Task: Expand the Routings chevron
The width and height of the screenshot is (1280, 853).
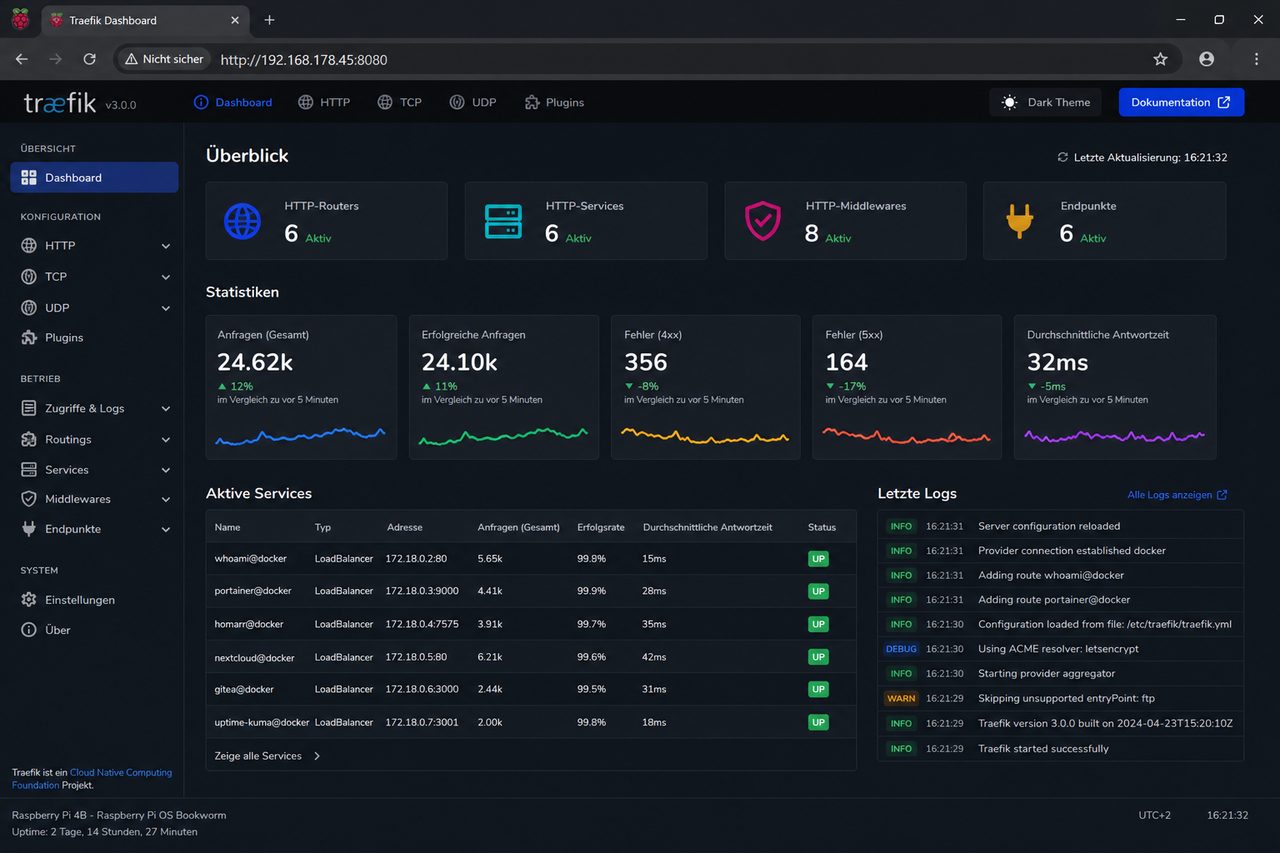Action: pos(166,440)
